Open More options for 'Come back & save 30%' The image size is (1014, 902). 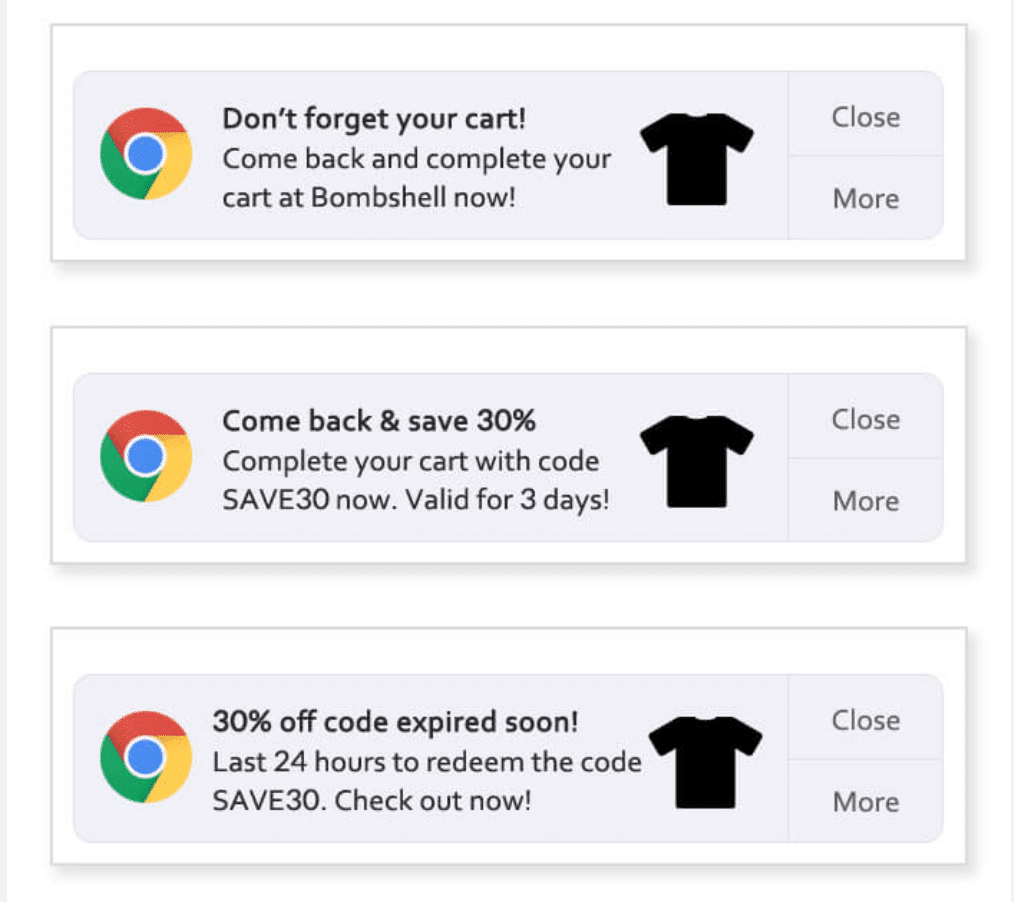(865, 500)
